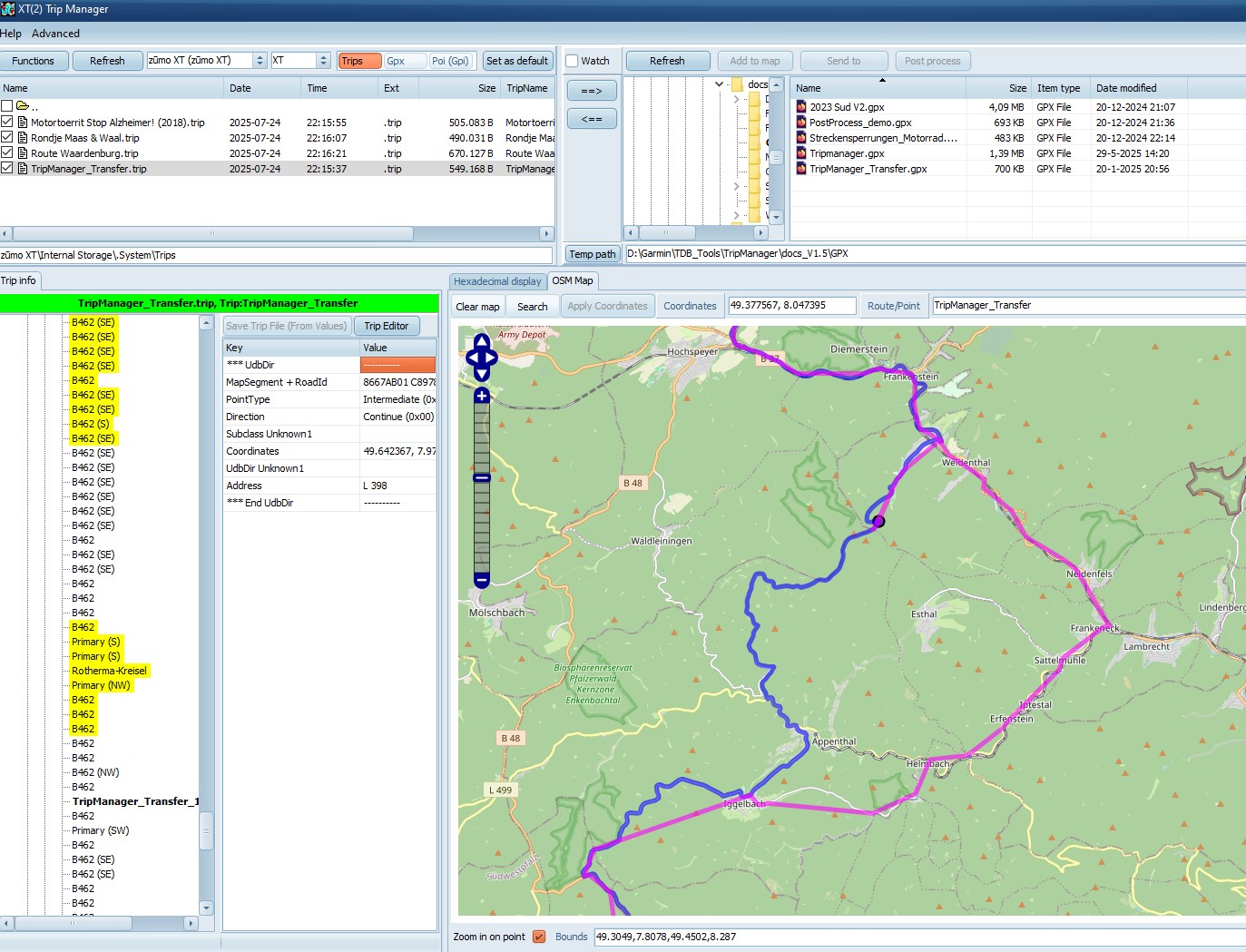Disable the Zoom in on point checkbox

539,937
